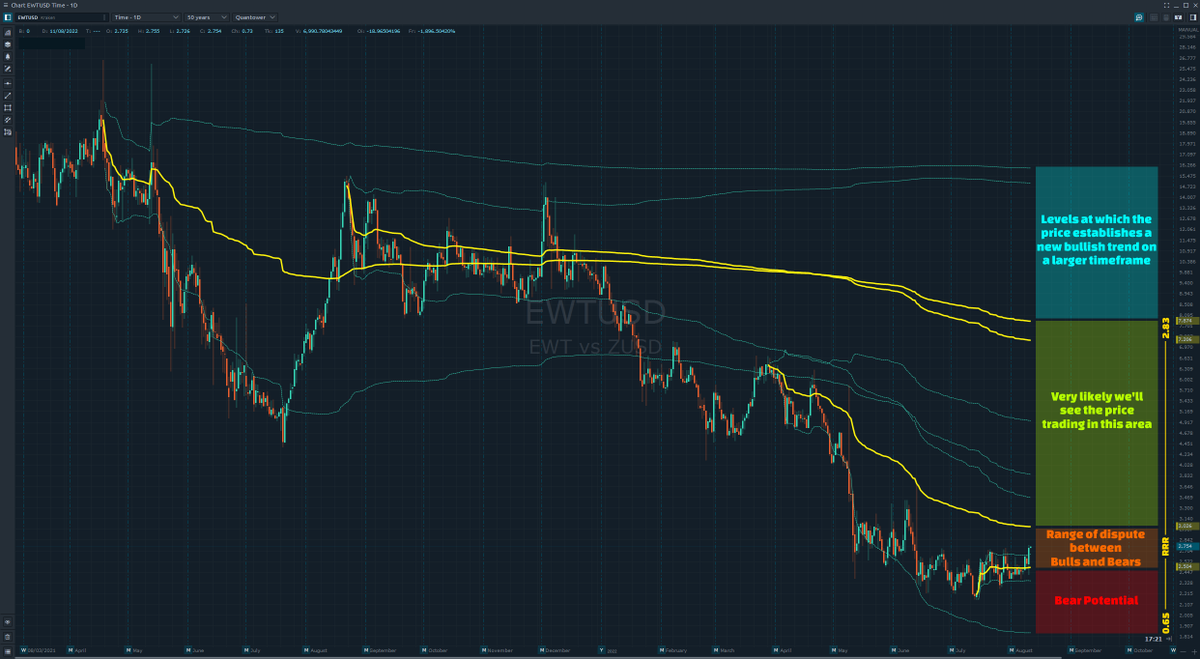Select the green 'Very likely' zone box
1200x659 pixels.
(x=1096, y=423)
